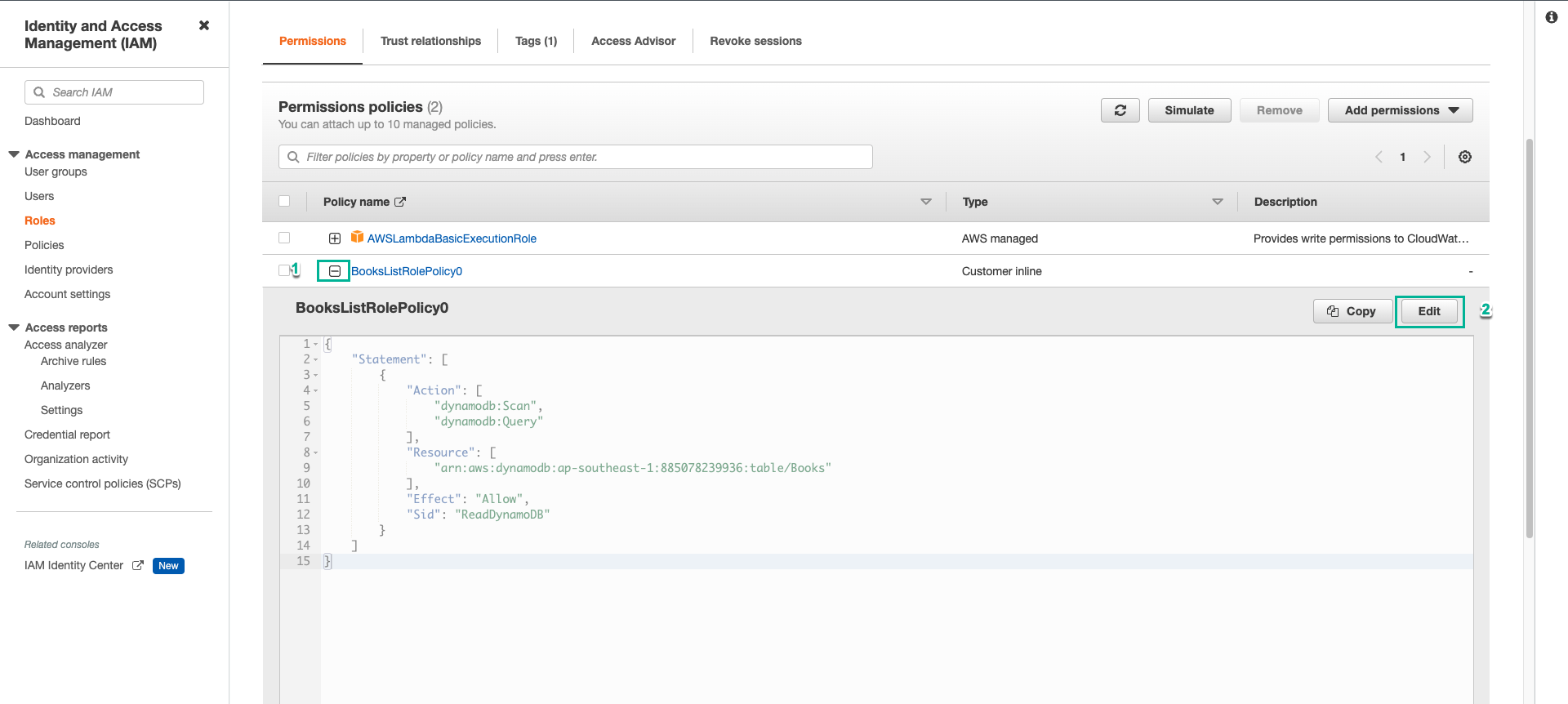Check the AWSLambdaBasicExecutionRole row checkbox
The height and width of the screenshot is (704, 1568).
point(284,238)
